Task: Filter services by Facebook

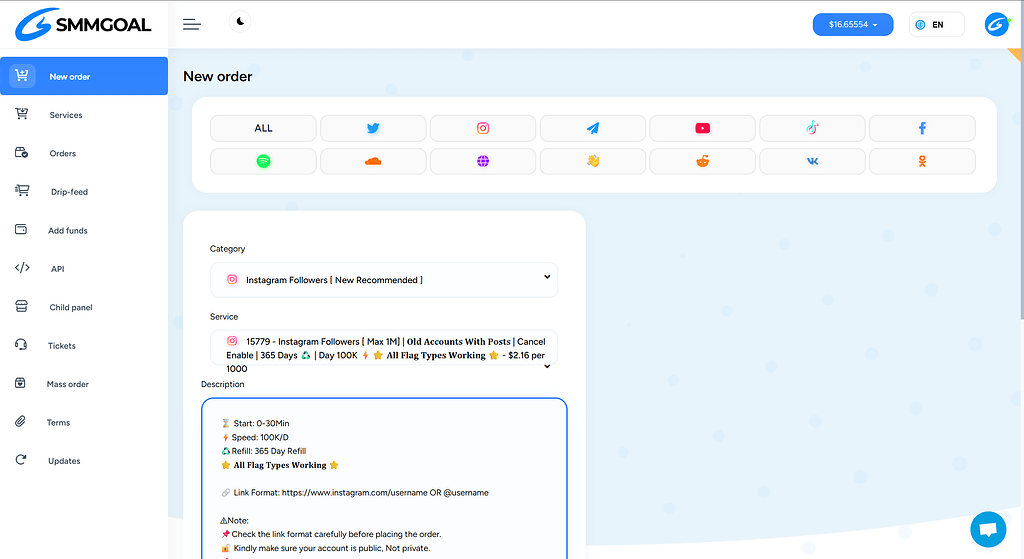Action: pyautogui.click(x=922, y=128)
